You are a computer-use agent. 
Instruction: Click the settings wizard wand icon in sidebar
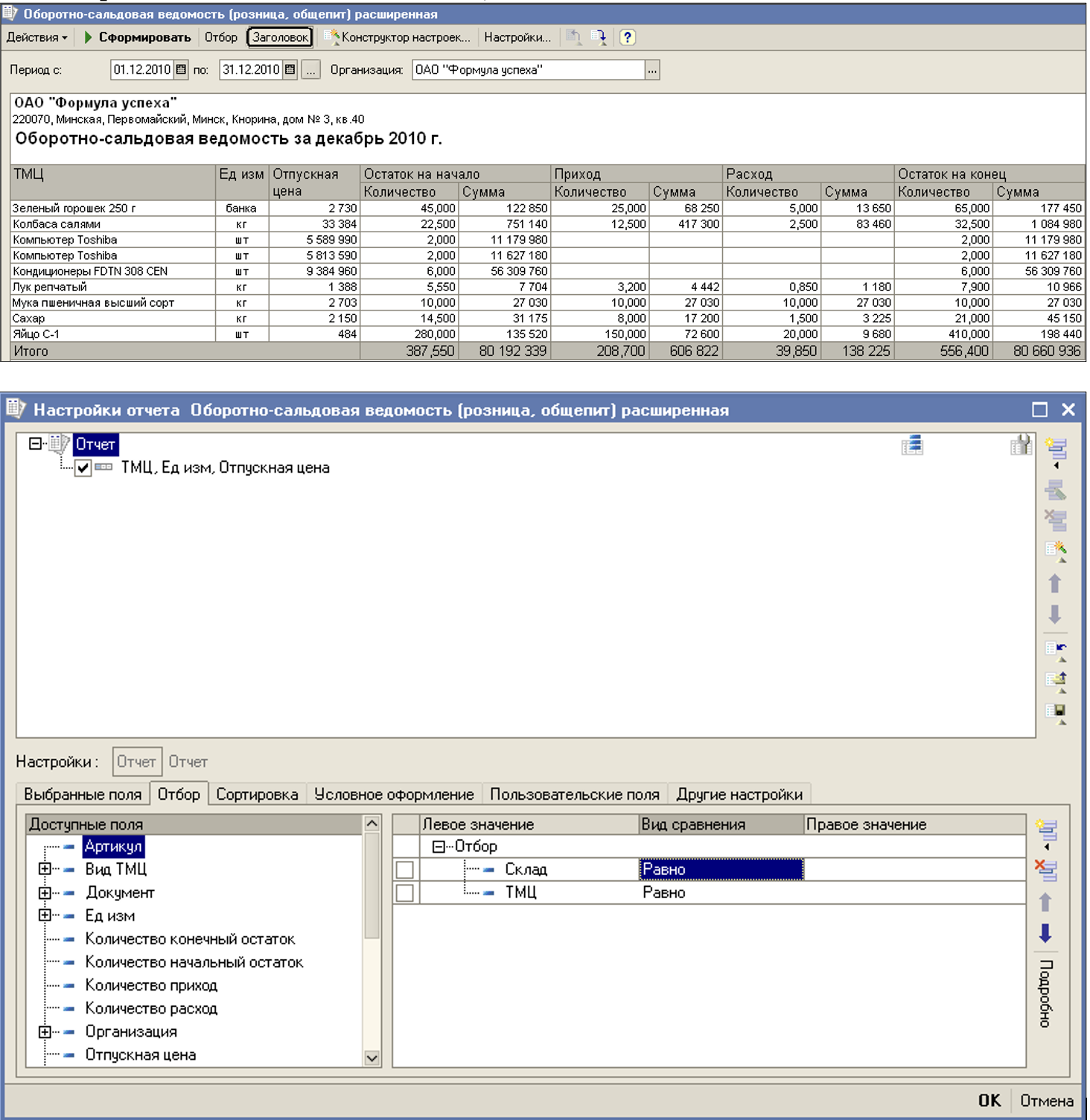[x=1056, y=550]
